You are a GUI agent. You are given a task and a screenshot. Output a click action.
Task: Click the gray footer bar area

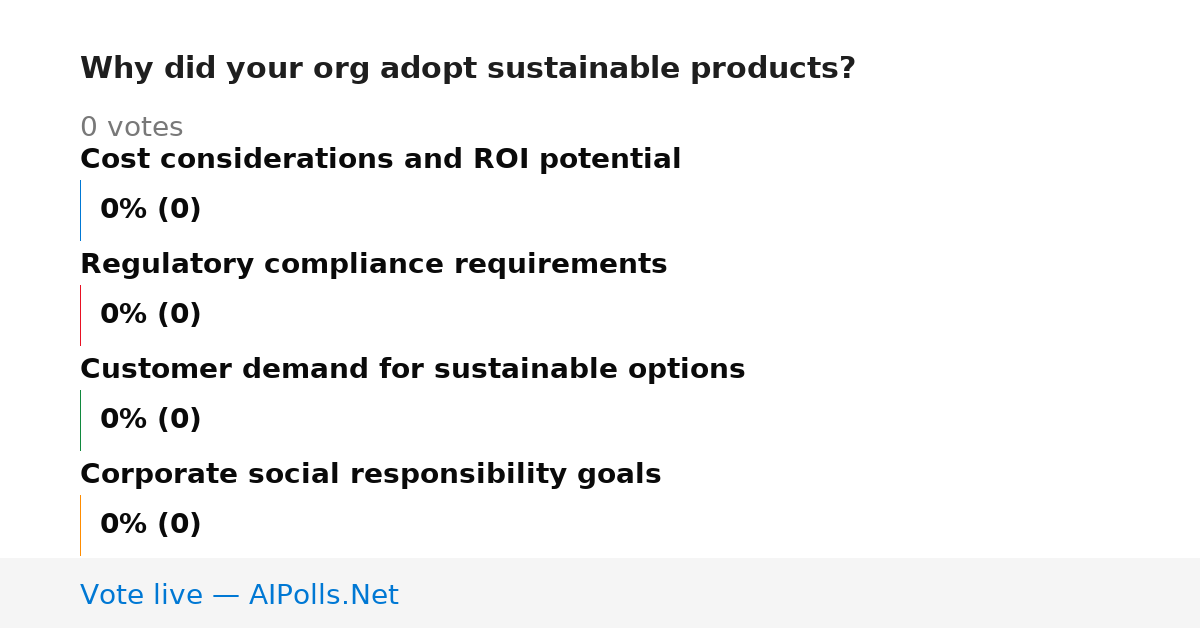pyautogui.click(x=600, y=593)
